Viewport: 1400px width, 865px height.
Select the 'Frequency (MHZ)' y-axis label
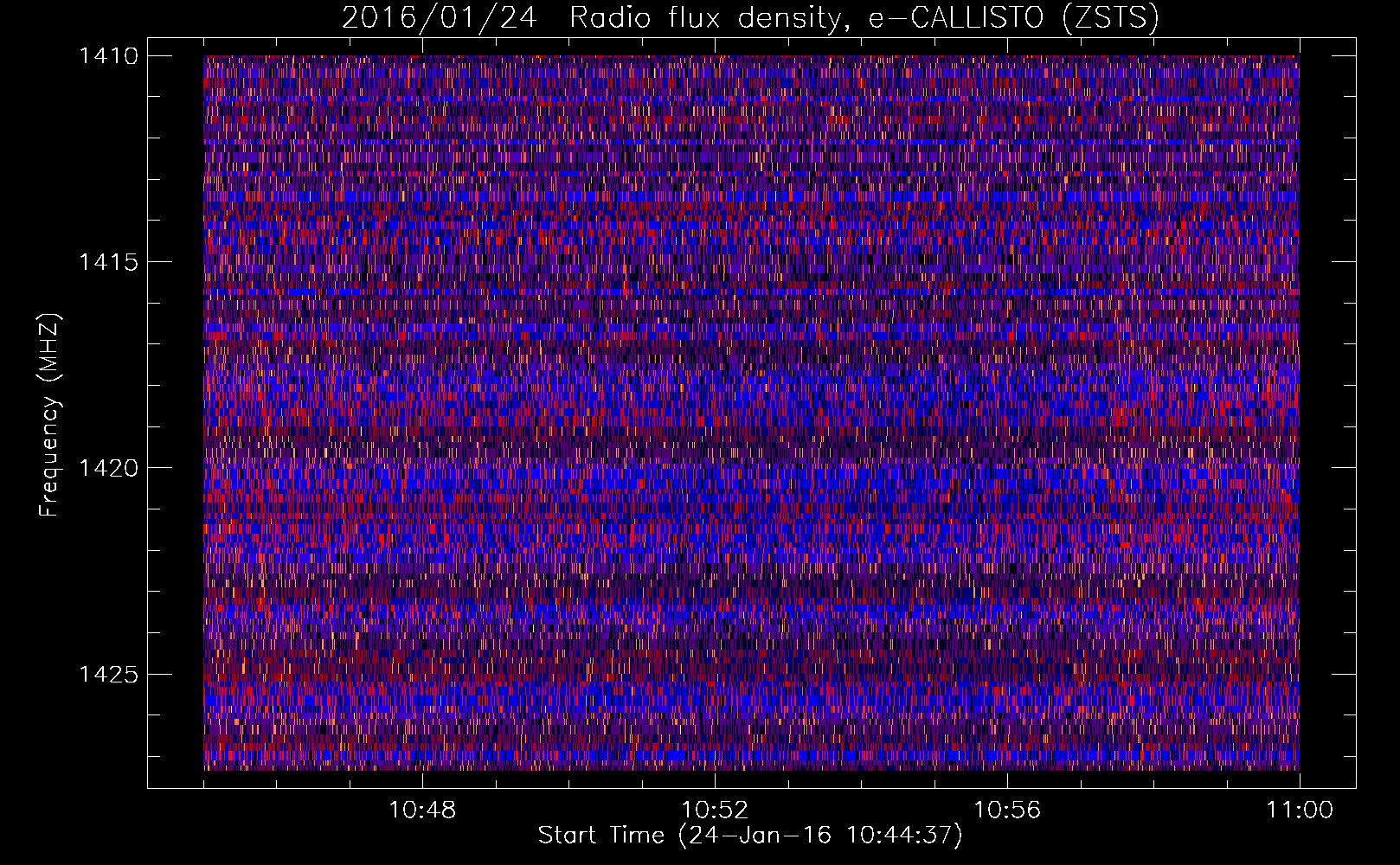[x=48, y=414]
